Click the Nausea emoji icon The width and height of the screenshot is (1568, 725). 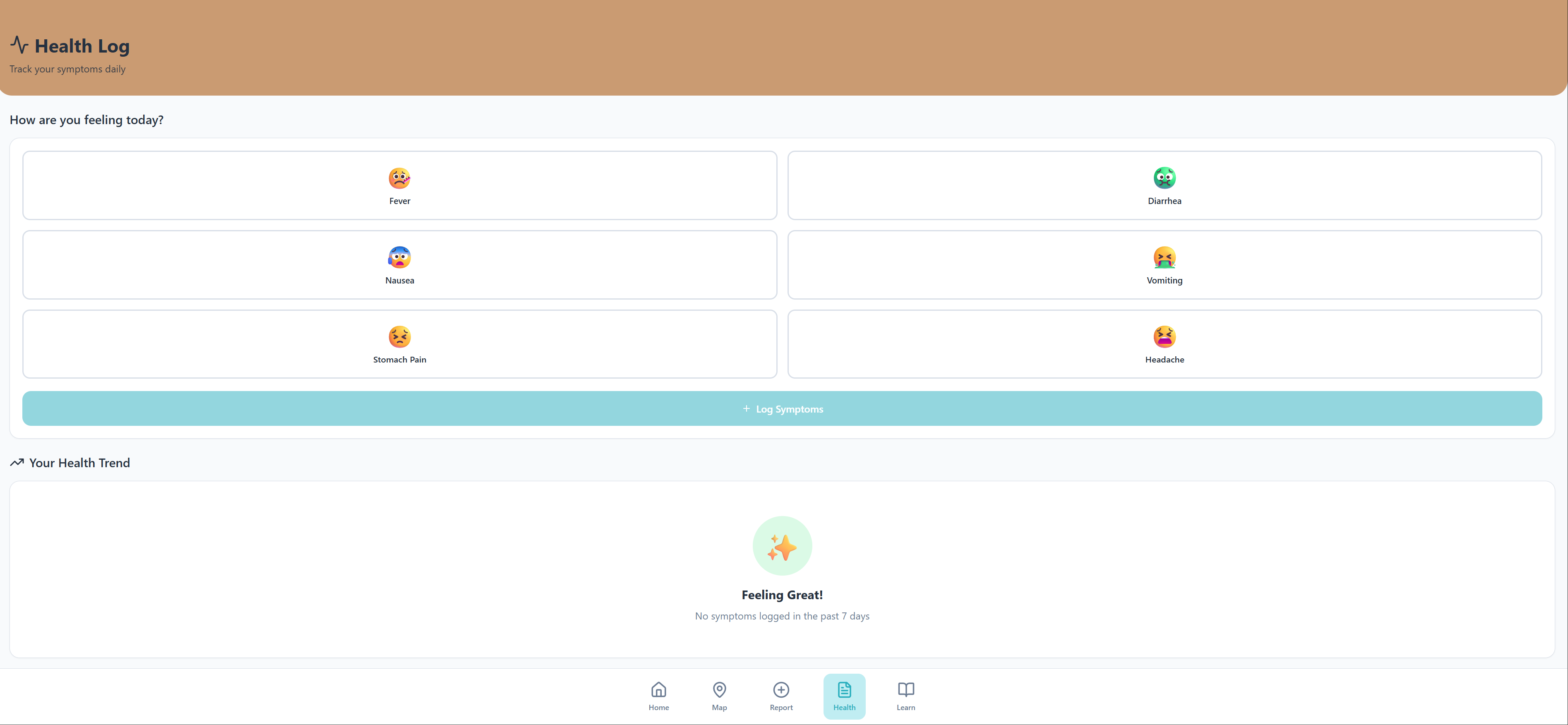tap(399, 257)
